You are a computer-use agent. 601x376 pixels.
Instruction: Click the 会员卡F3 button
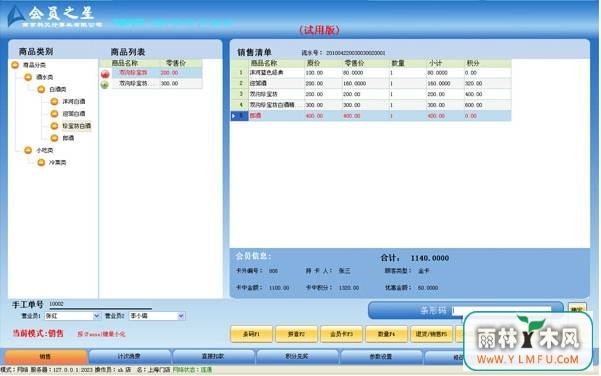[x=342, y=334]
